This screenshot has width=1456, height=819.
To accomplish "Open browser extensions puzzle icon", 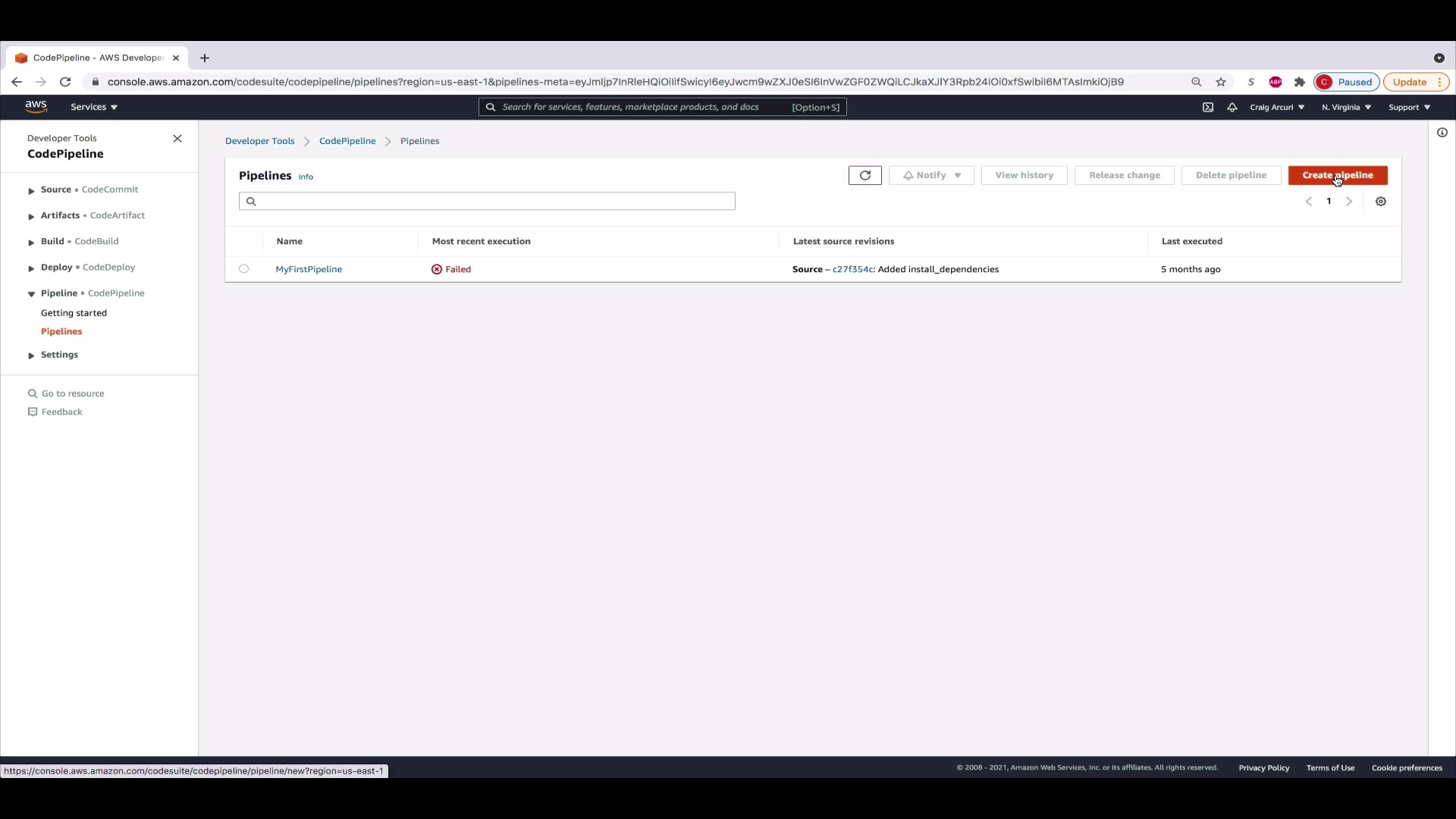I will click(1299, 82).
